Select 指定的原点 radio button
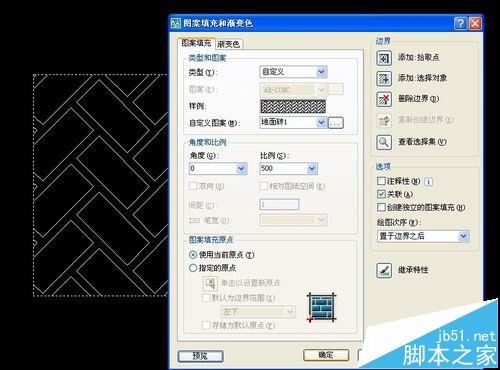 click(193, 268)
